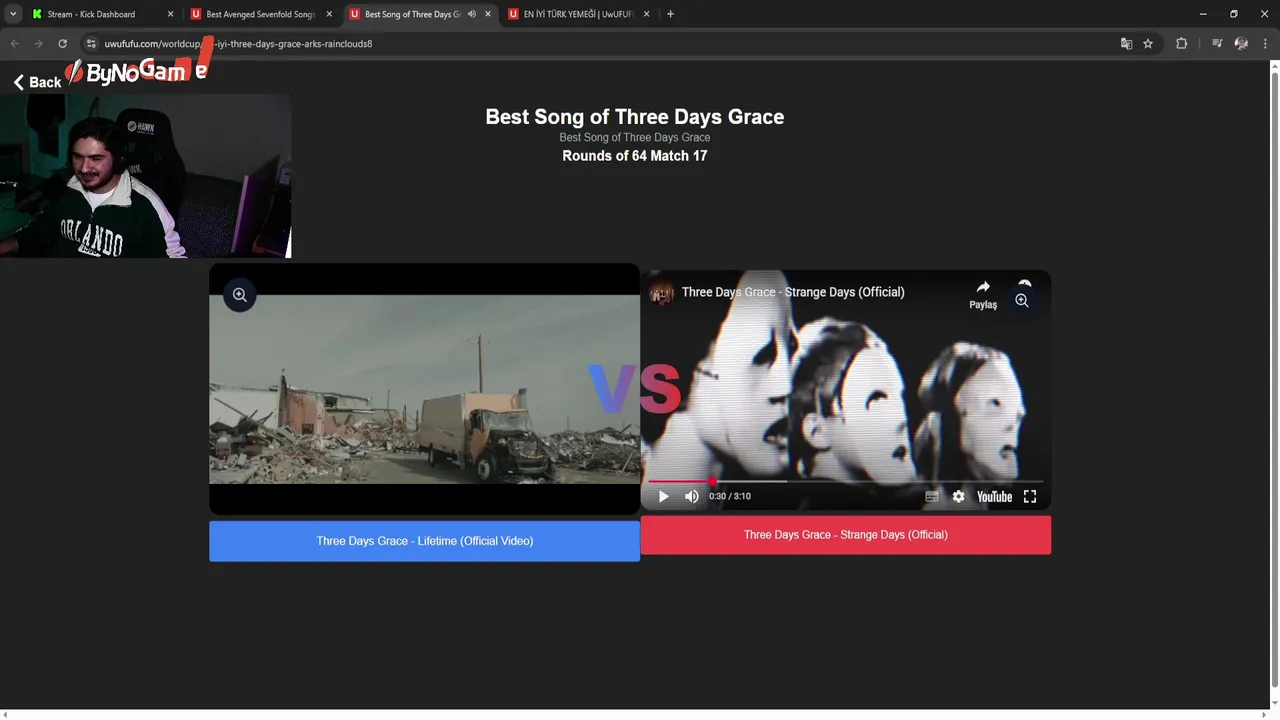Click the Lifetime video thumbnail
Image resolution: width=1280 pixels, height=720 pixels.
click(424, 389)
